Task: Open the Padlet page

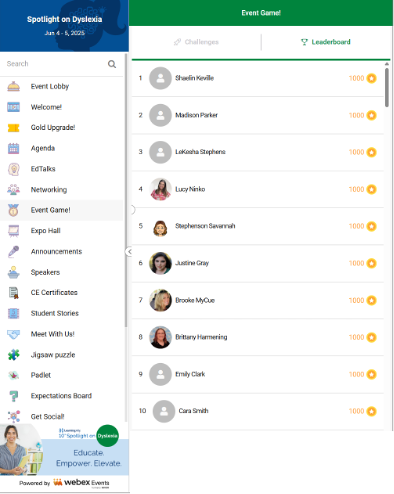Action: (x=62, y=375)
